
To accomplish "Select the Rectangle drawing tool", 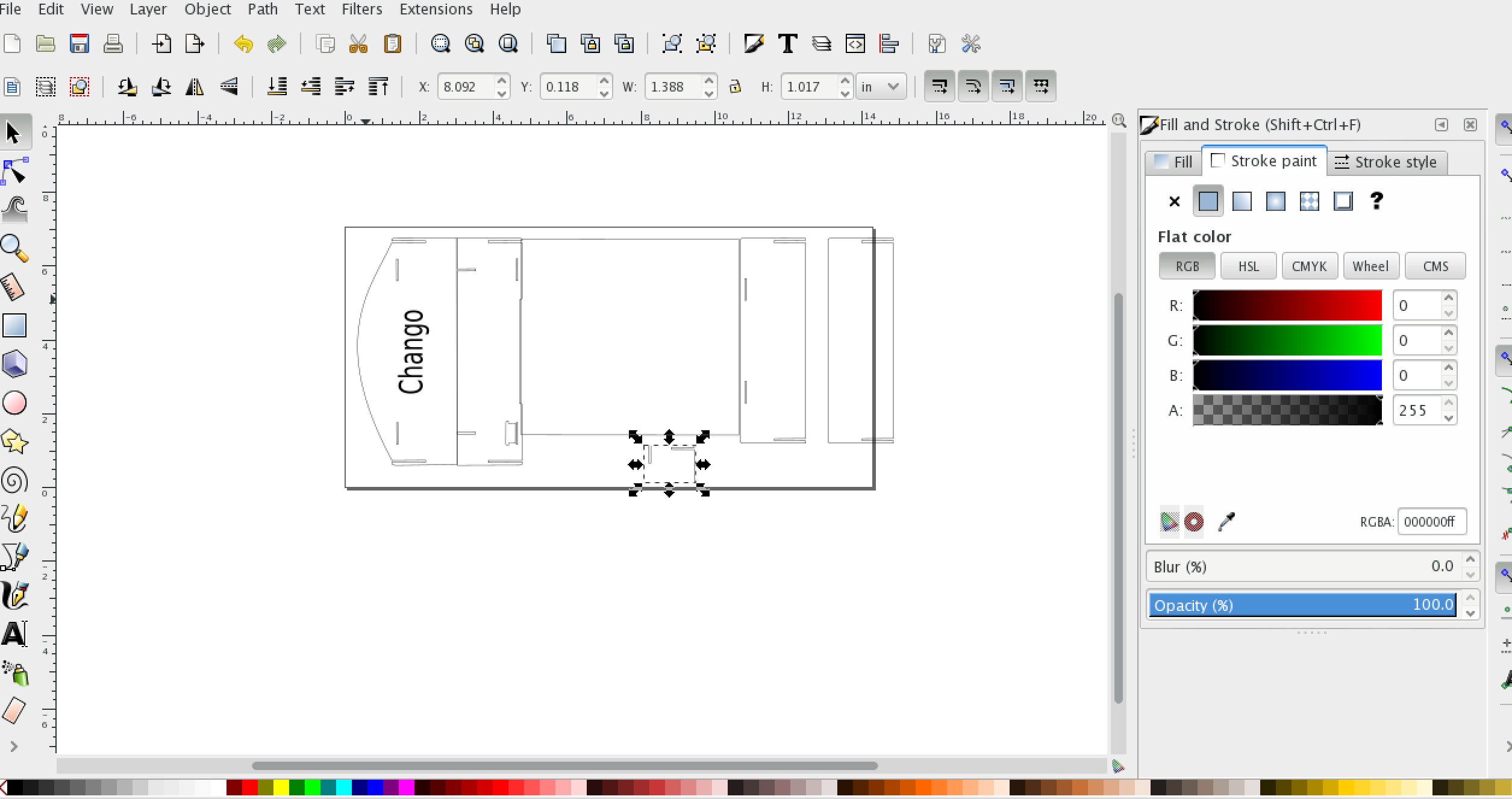I will 14,325.
